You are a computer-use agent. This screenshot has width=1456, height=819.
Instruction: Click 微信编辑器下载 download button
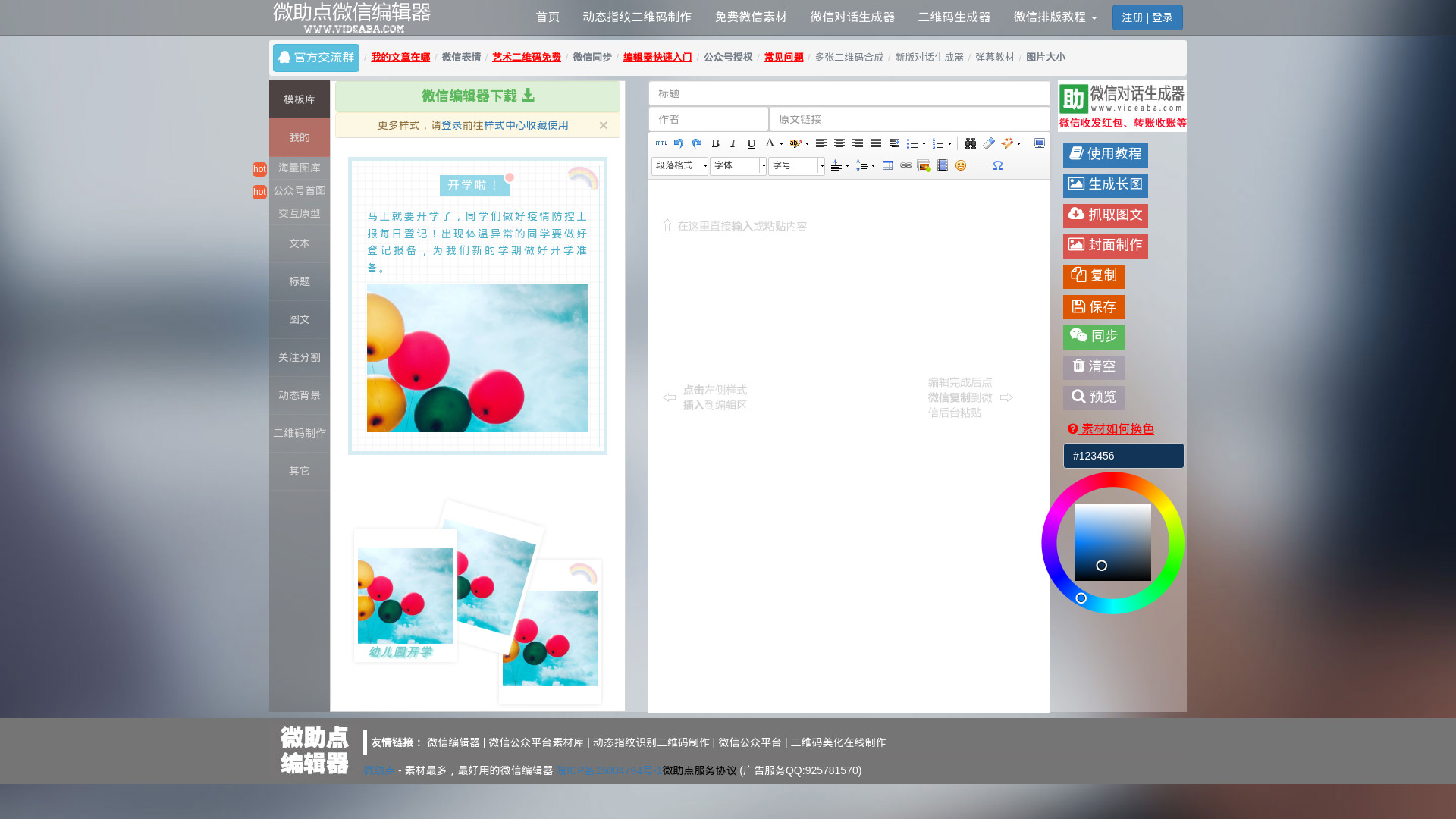point(478,96)
